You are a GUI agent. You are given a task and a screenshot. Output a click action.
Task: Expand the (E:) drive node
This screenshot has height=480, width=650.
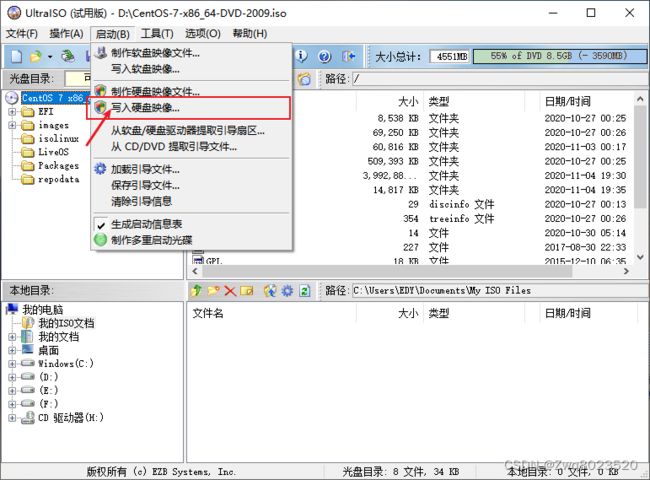click(x=12, y=390)
